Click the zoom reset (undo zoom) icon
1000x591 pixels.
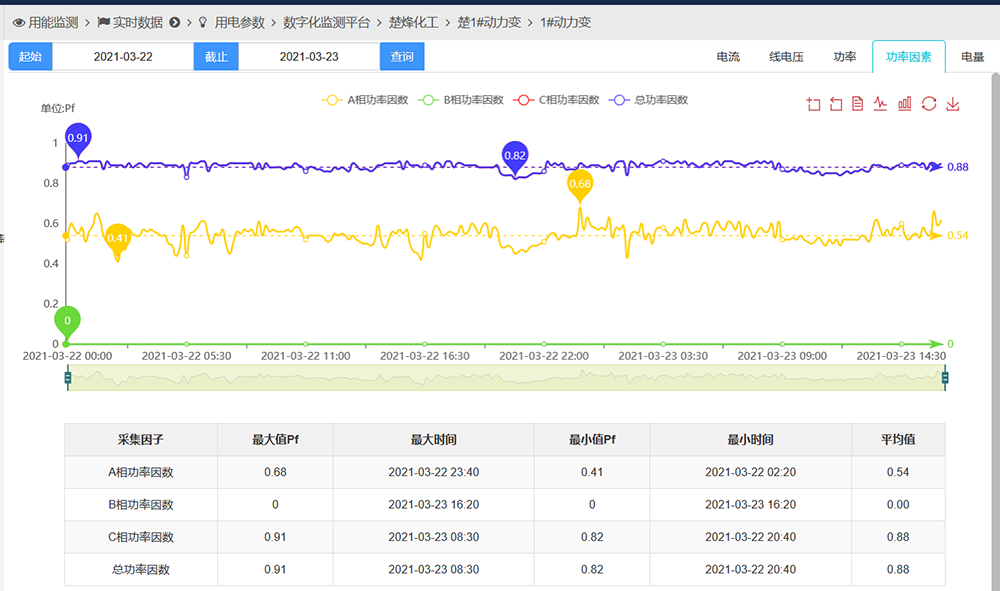[836, 104]
